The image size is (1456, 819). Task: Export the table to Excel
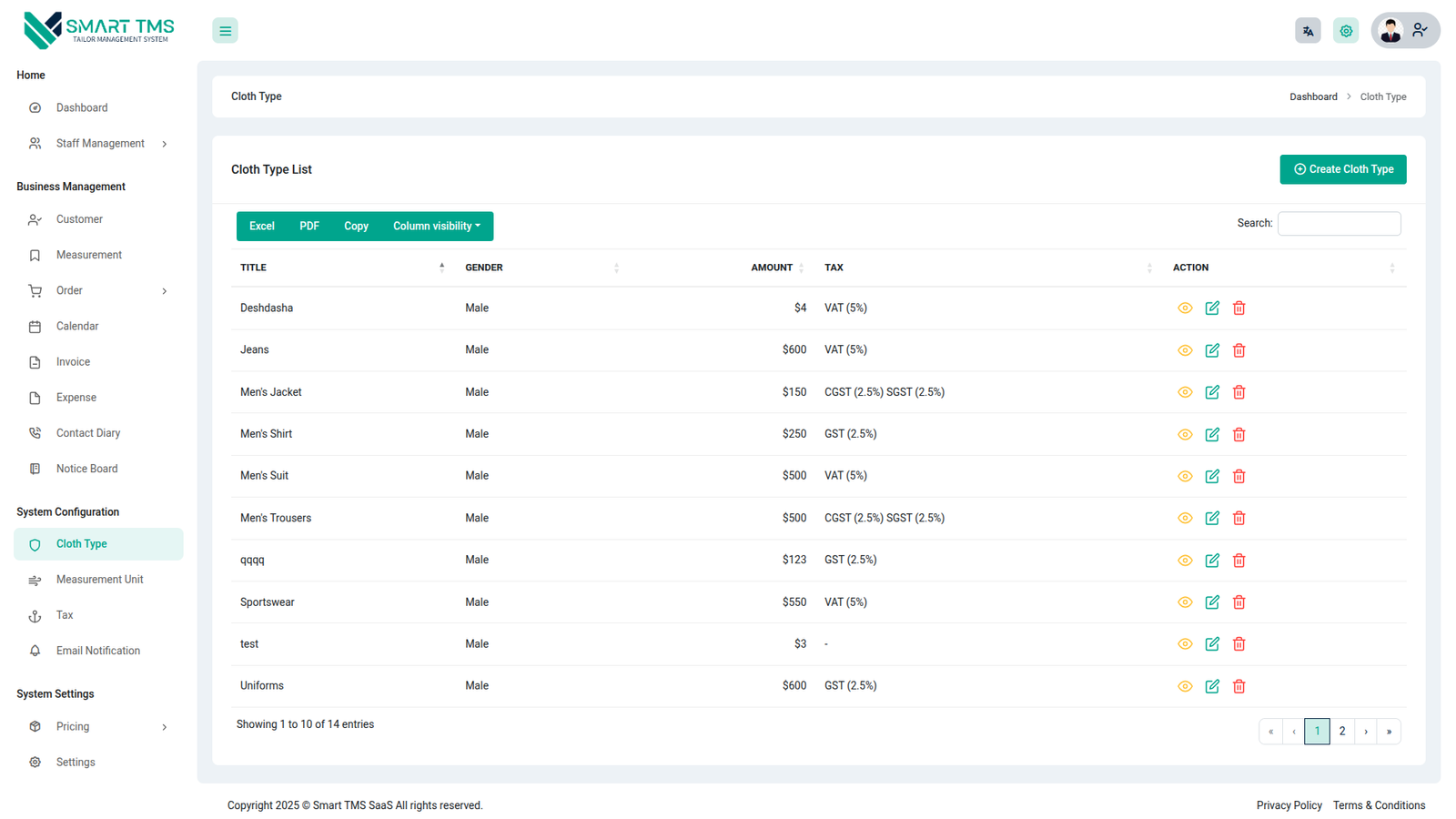tap(261, 227)
